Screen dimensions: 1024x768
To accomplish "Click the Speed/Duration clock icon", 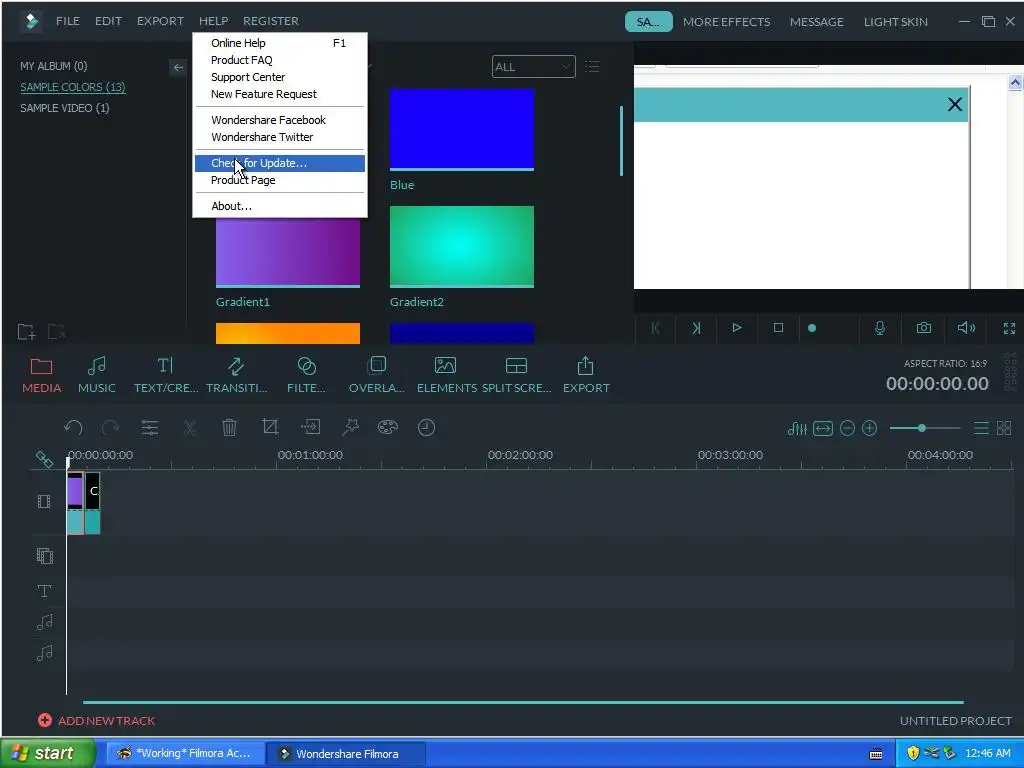I will pyautogui.click(x=426, y=428).
